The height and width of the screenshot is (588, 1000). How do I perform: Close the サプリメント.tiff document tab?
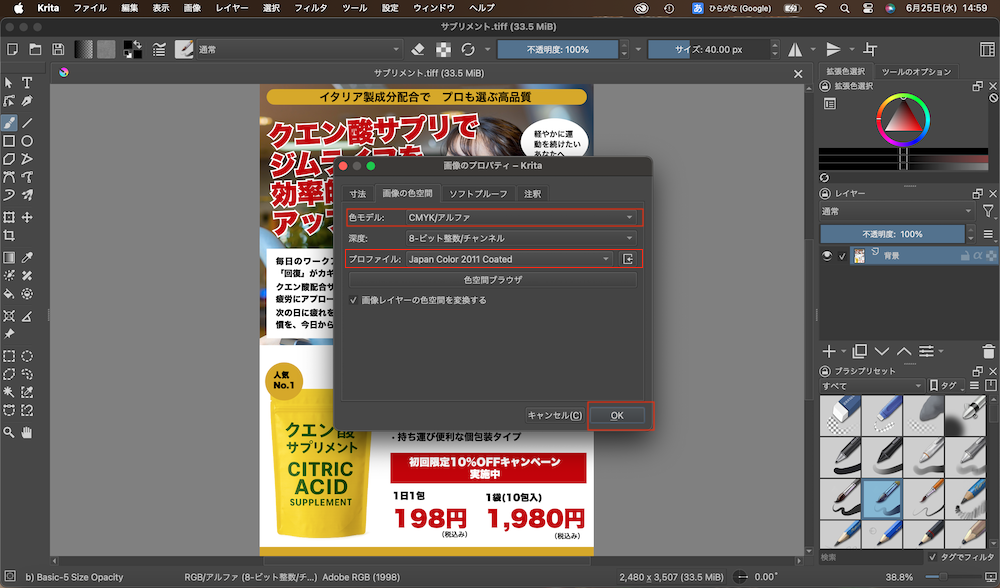click(798, 74)
